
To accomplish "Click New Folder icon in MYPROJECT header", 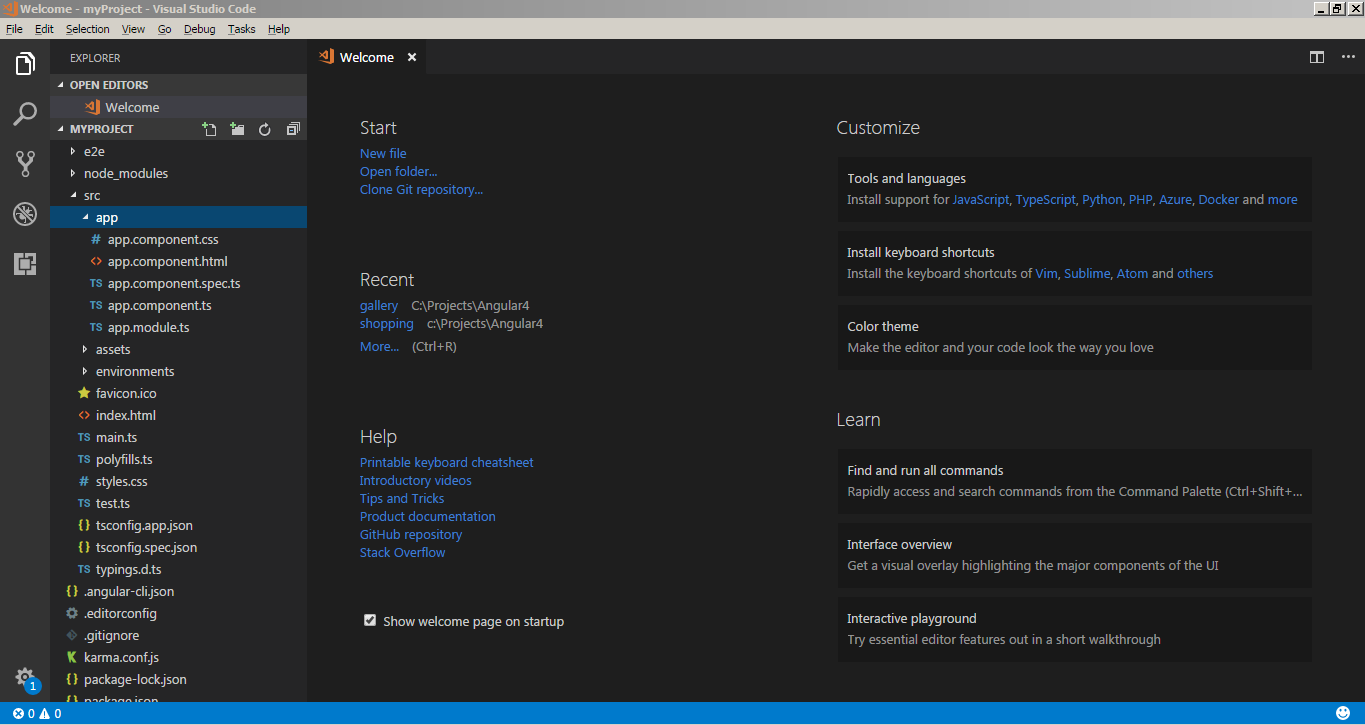I will [237, 129].
